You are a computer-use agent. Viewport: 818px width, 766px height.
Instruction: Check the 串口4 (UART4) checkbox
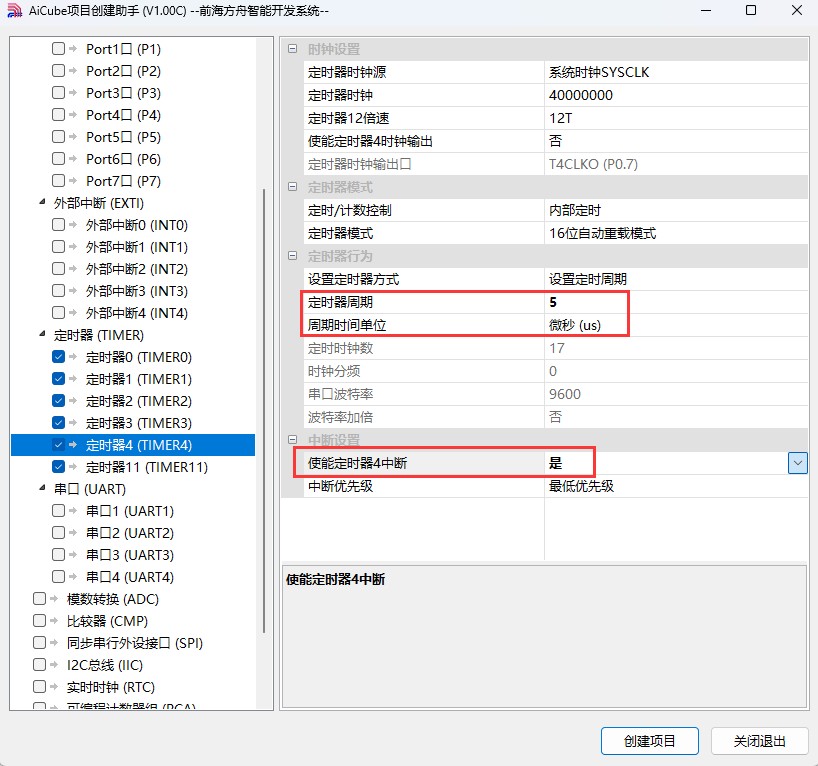click(58, 577)
